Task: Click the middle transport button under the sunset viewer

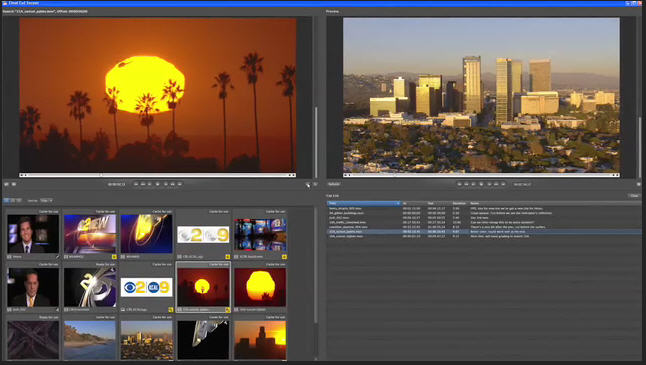Action: click(157, 184)
